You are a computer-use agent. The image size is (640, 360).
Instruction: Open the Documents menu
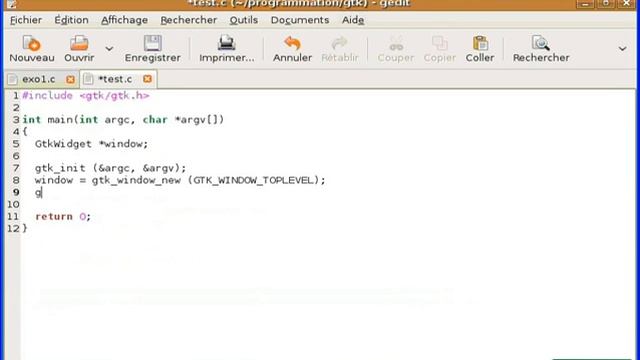300,20
